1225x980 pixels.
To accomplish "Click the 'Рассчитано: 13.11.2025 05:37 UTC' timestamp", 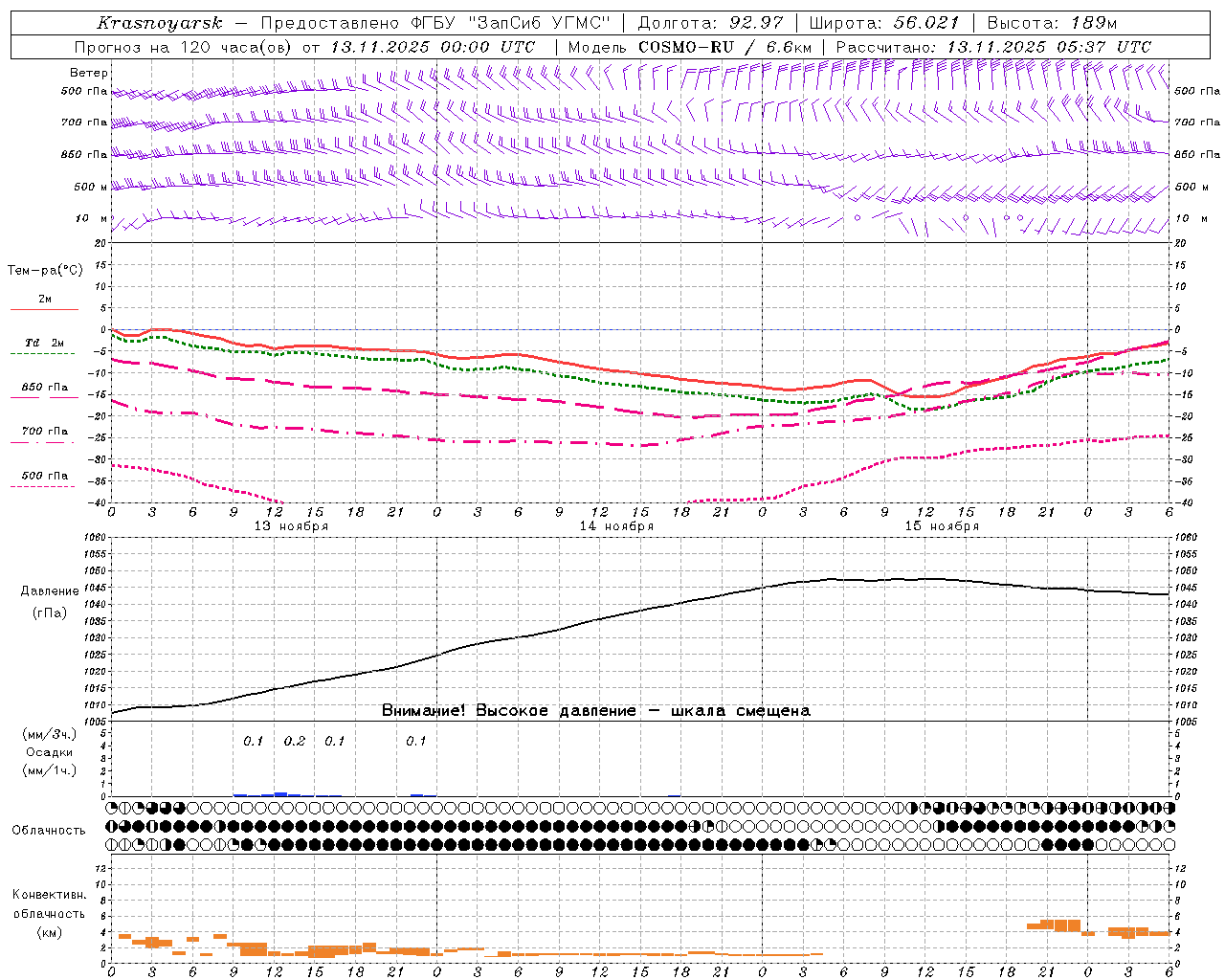I will click(x=993, y=47).
